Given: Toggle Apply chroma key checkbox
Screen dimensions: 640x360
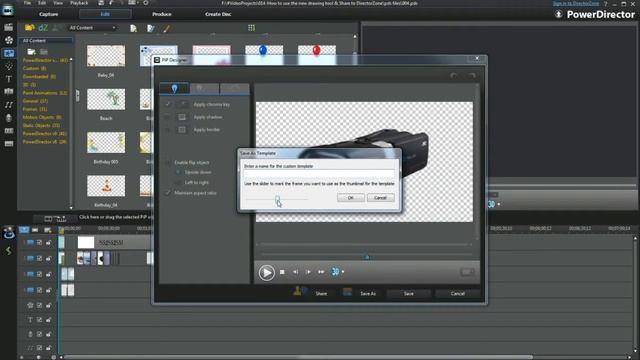Looking at the screenshot, I should [x=167, y=104].
